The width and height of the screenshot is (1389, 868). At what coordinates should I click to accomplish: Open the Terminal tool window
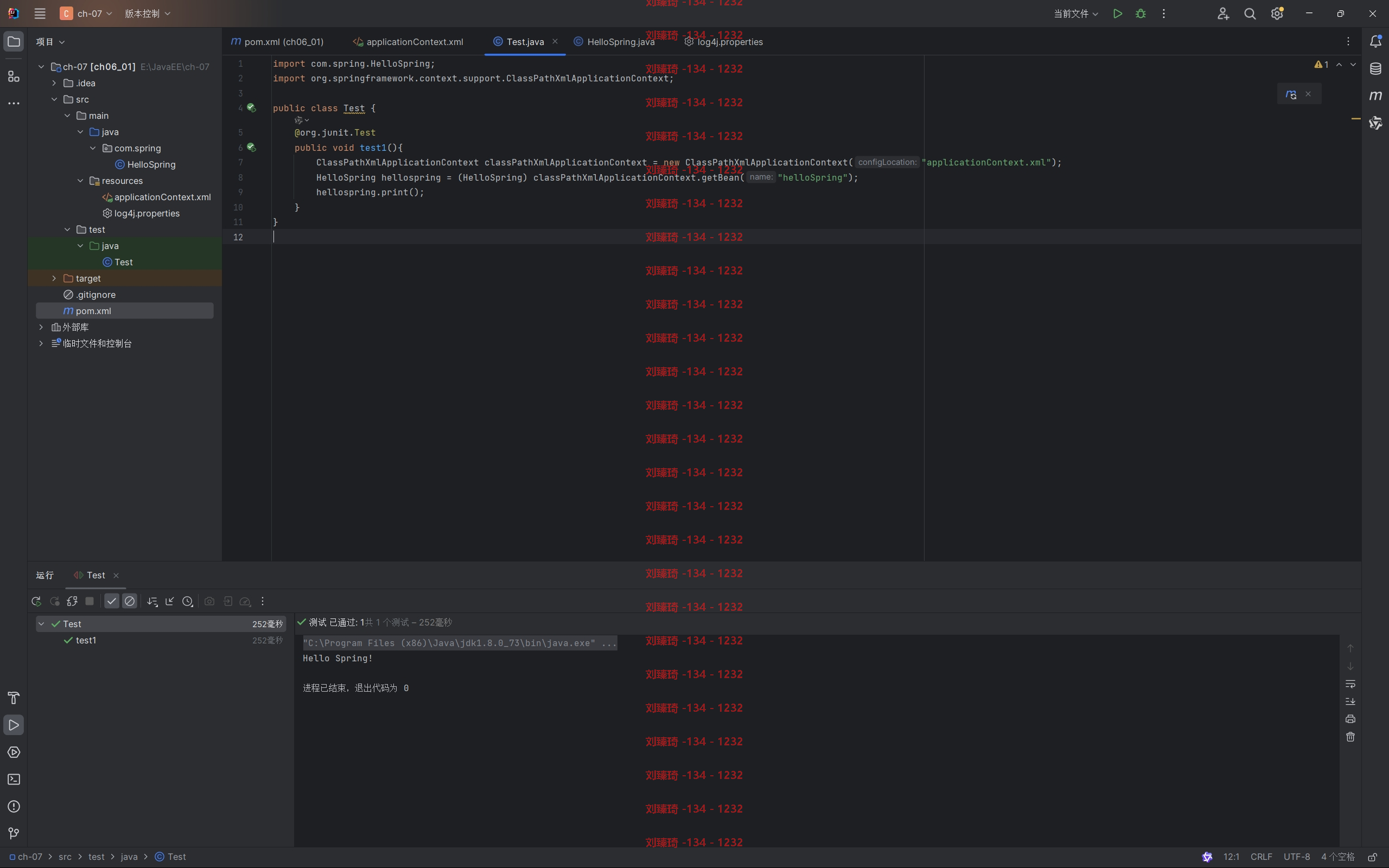click(x=14, y=779)
